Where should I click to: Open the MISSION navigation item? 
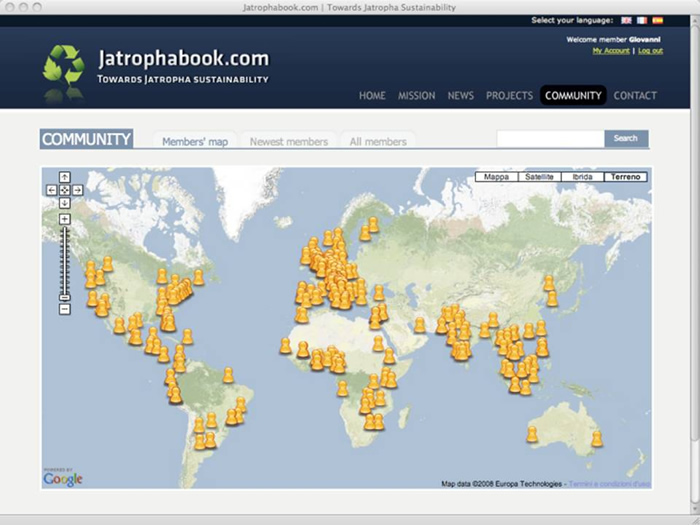click(x=417, y=96)
